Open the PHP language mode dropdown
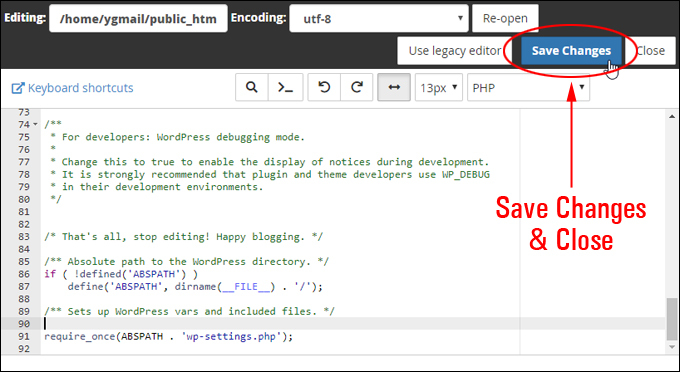 (x=528, y=88)
